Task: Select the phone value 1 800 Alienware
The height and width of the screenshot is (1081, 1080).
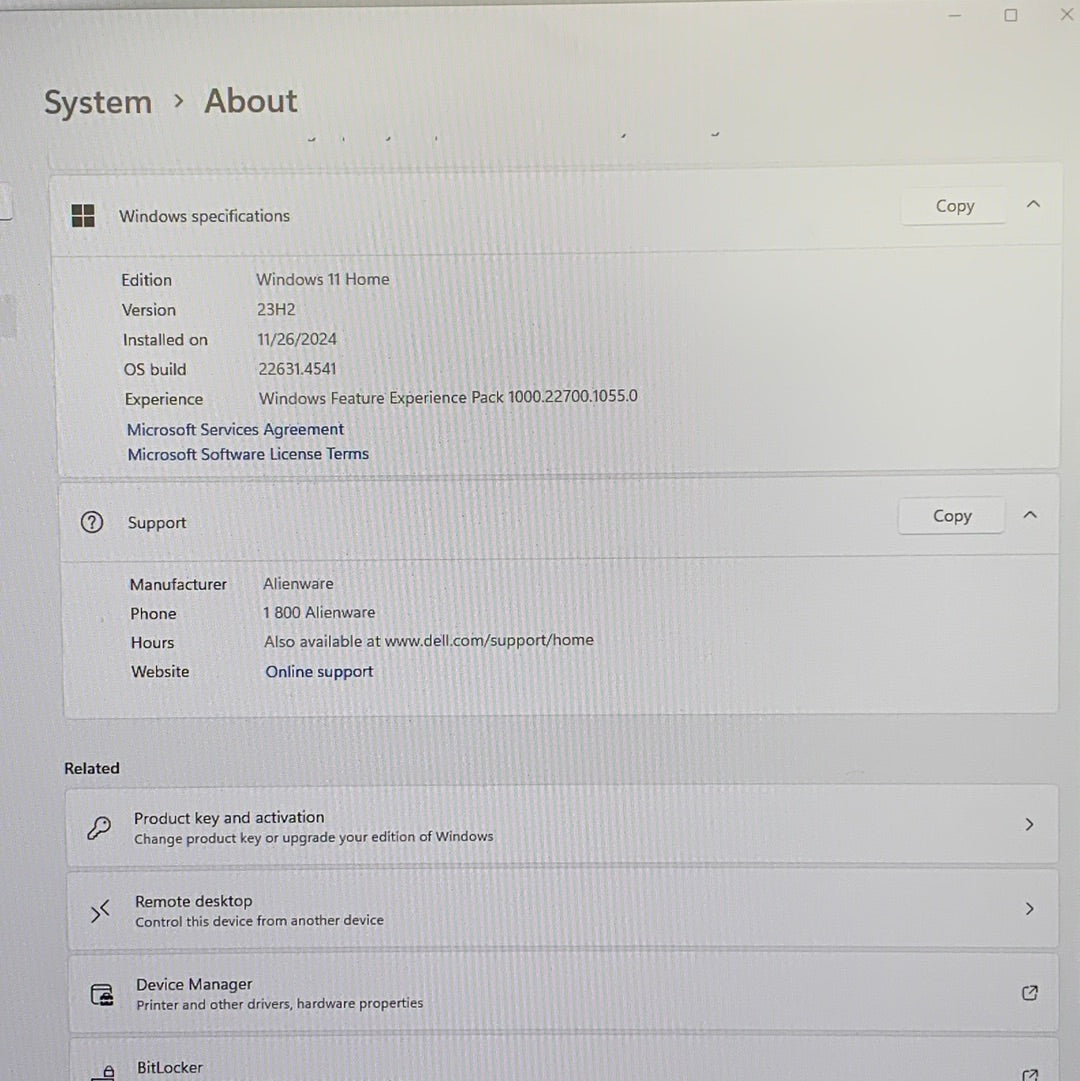Action: (319, 612)
